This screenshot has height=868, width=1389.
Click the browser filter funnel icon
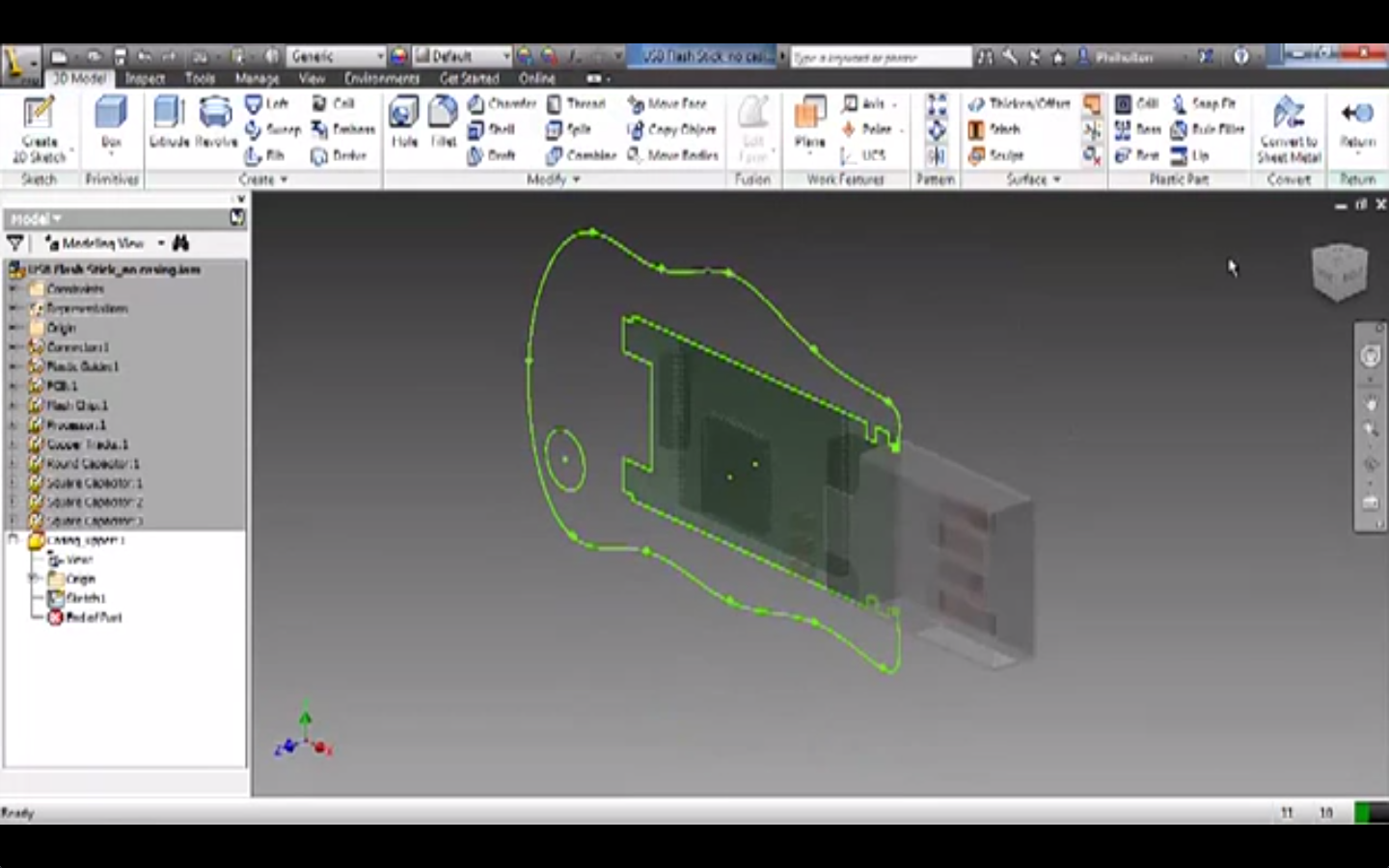click(15, 243)
